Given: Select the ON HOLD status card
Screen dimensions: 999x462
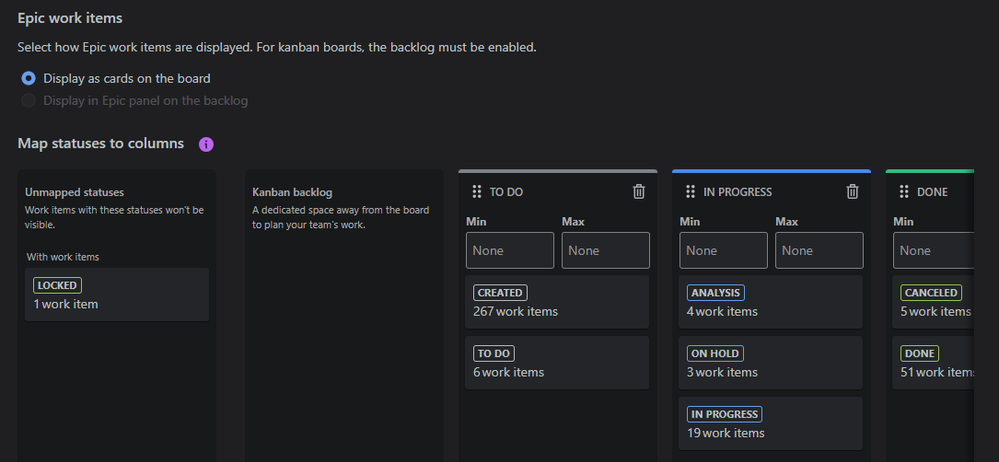Looking at the screenshot, I should tap(770, 363).
